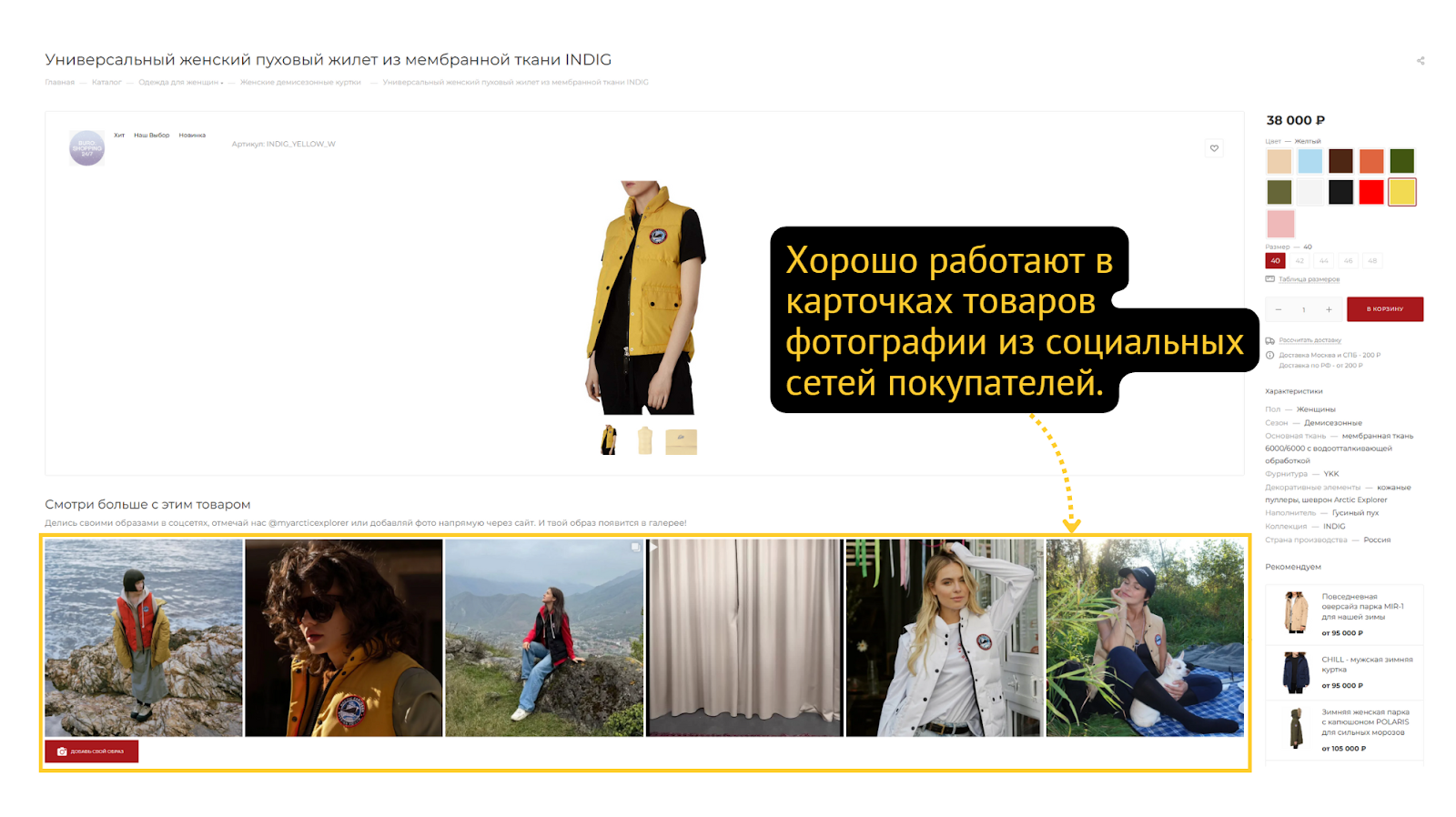Play the gallery video showing the curtain
The image size is (1456, 817).
click(744, 638)
